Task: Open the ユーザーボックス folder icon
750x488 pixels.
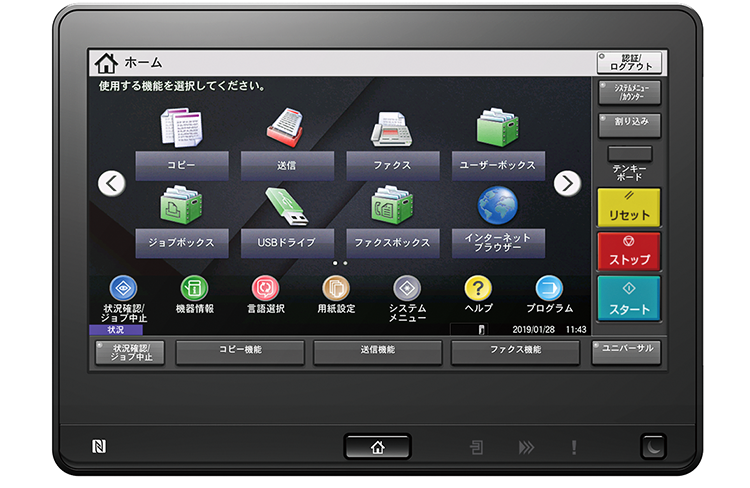Action: tap(497, 129)
